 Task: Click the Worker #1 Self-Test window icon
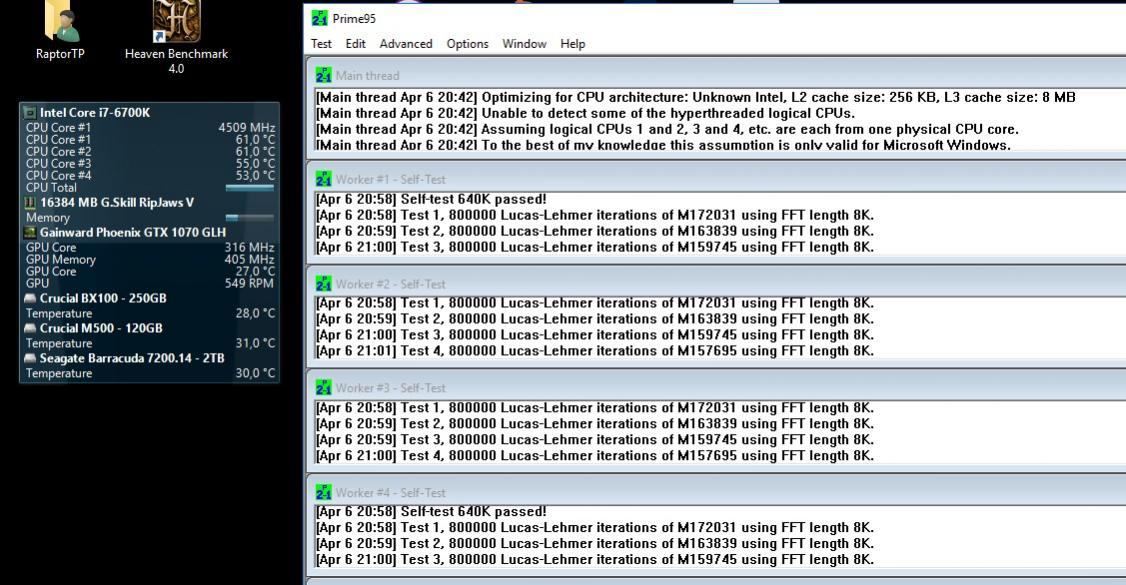point(323,179)
